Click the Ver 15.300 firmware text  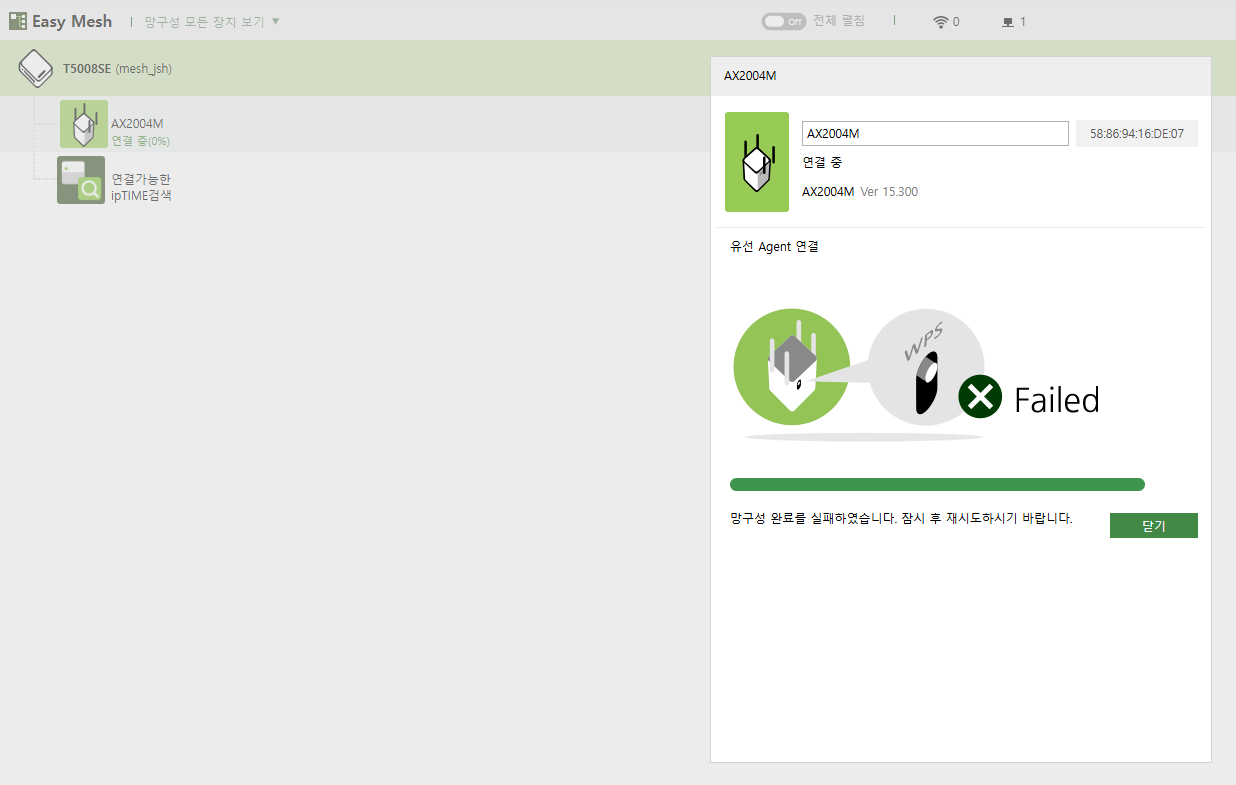(889, 192)
